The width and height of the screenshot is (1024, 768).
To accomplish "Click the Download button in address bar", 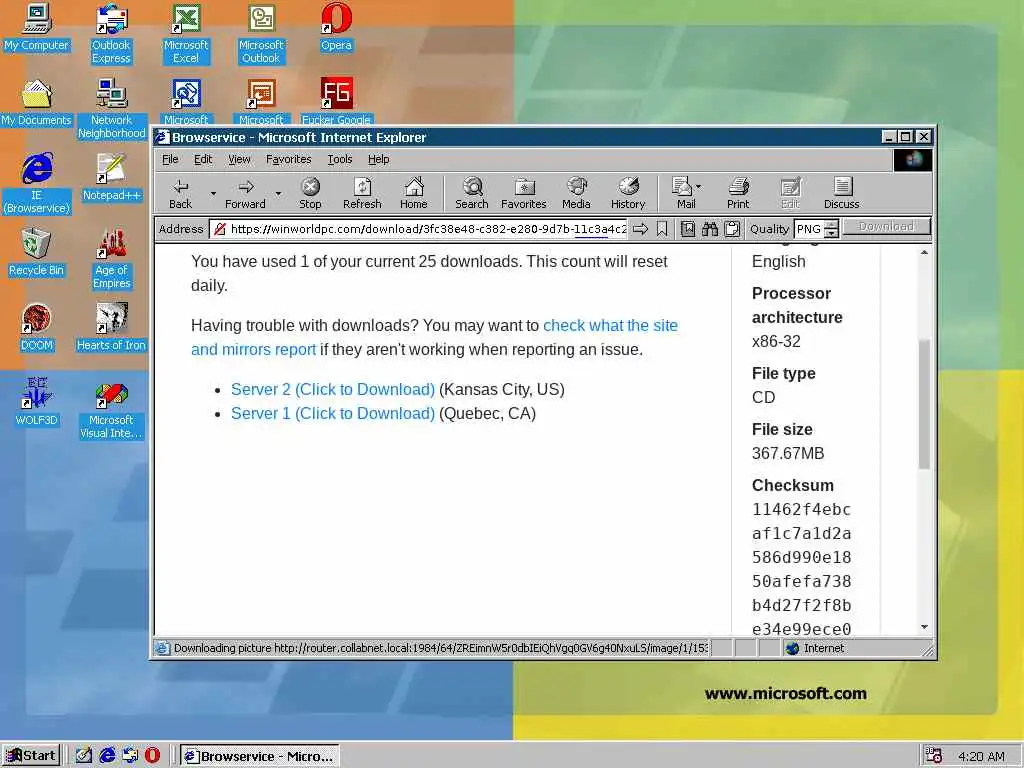I will (886, 227).
